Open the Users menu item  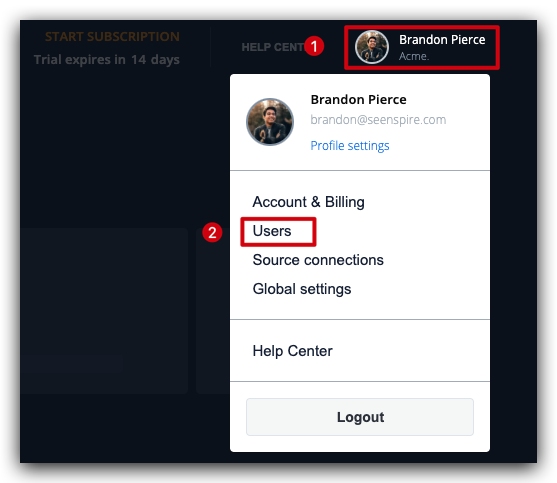click(272, 231)
